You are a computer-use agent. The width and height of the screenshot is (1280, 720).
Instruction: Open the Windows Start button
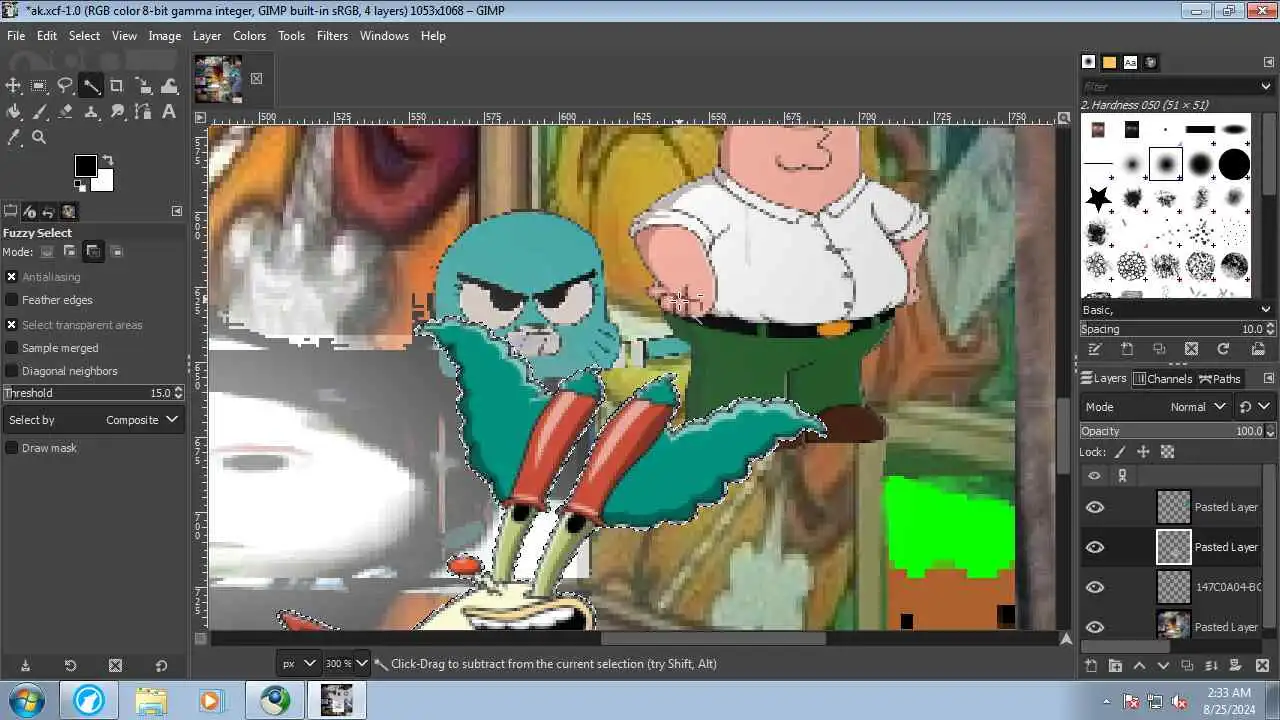coord(25,700)
